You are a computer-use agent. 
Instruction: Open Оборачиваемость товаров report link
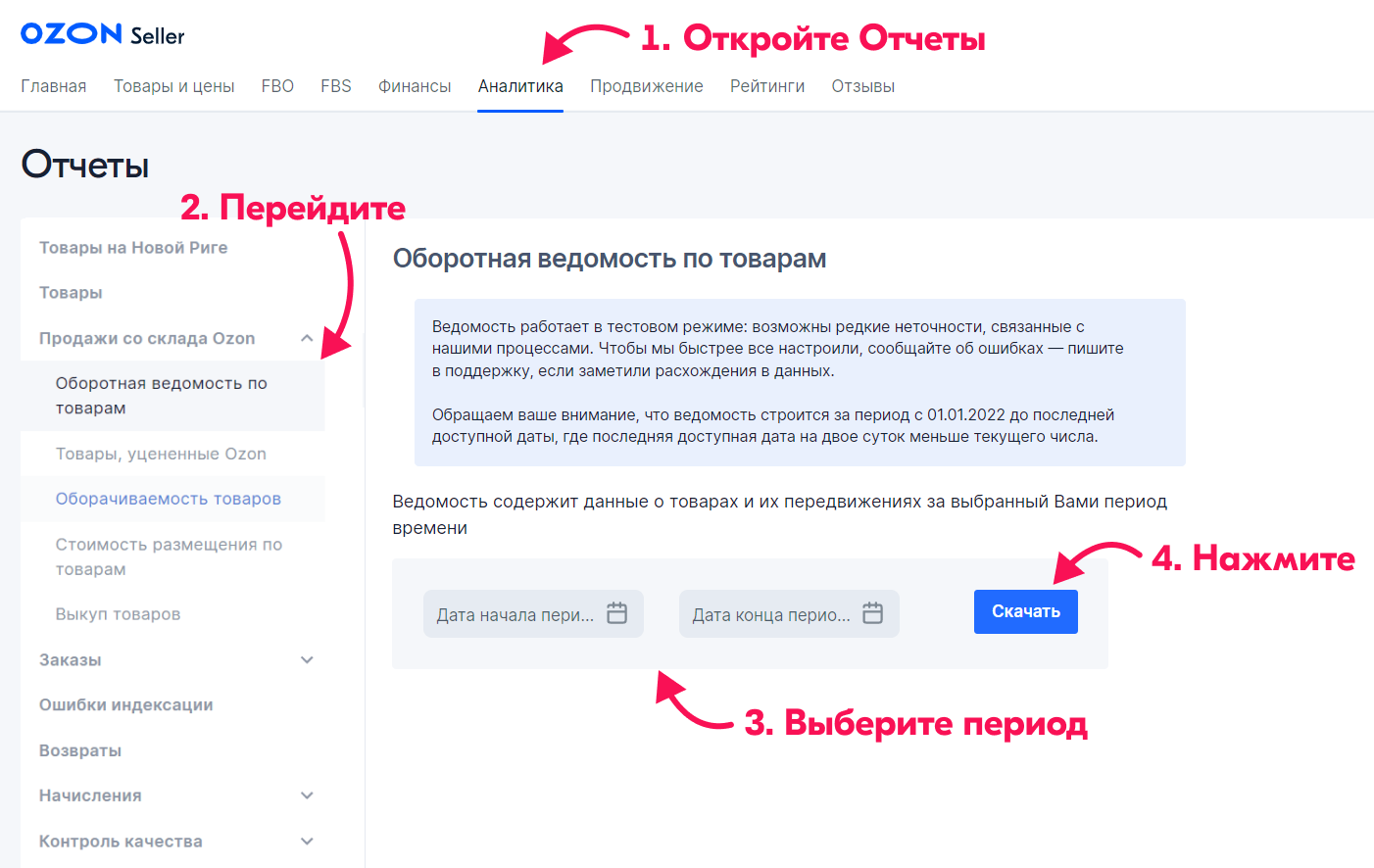[x=168, y=499]
